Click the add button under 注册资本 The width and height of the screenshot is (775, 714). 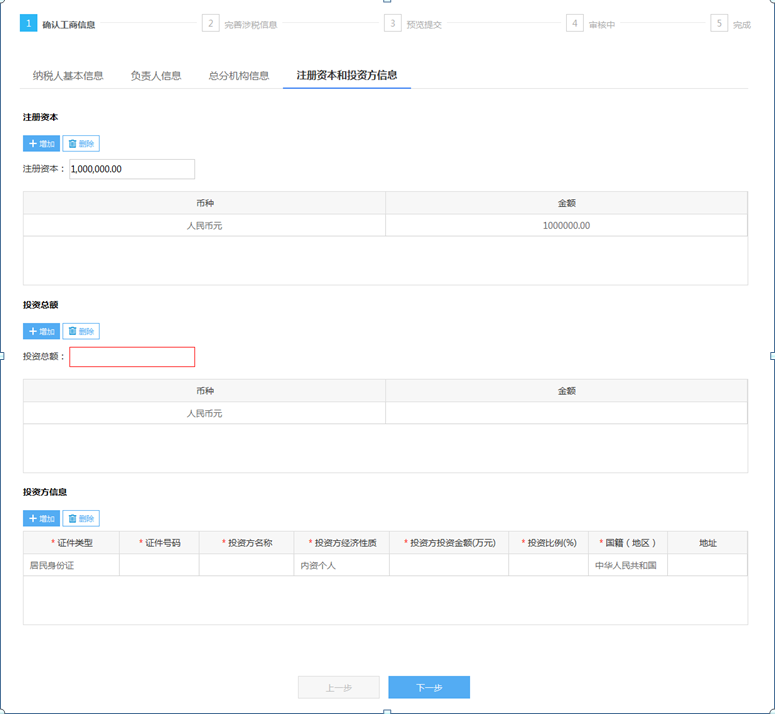click(41, 144)
